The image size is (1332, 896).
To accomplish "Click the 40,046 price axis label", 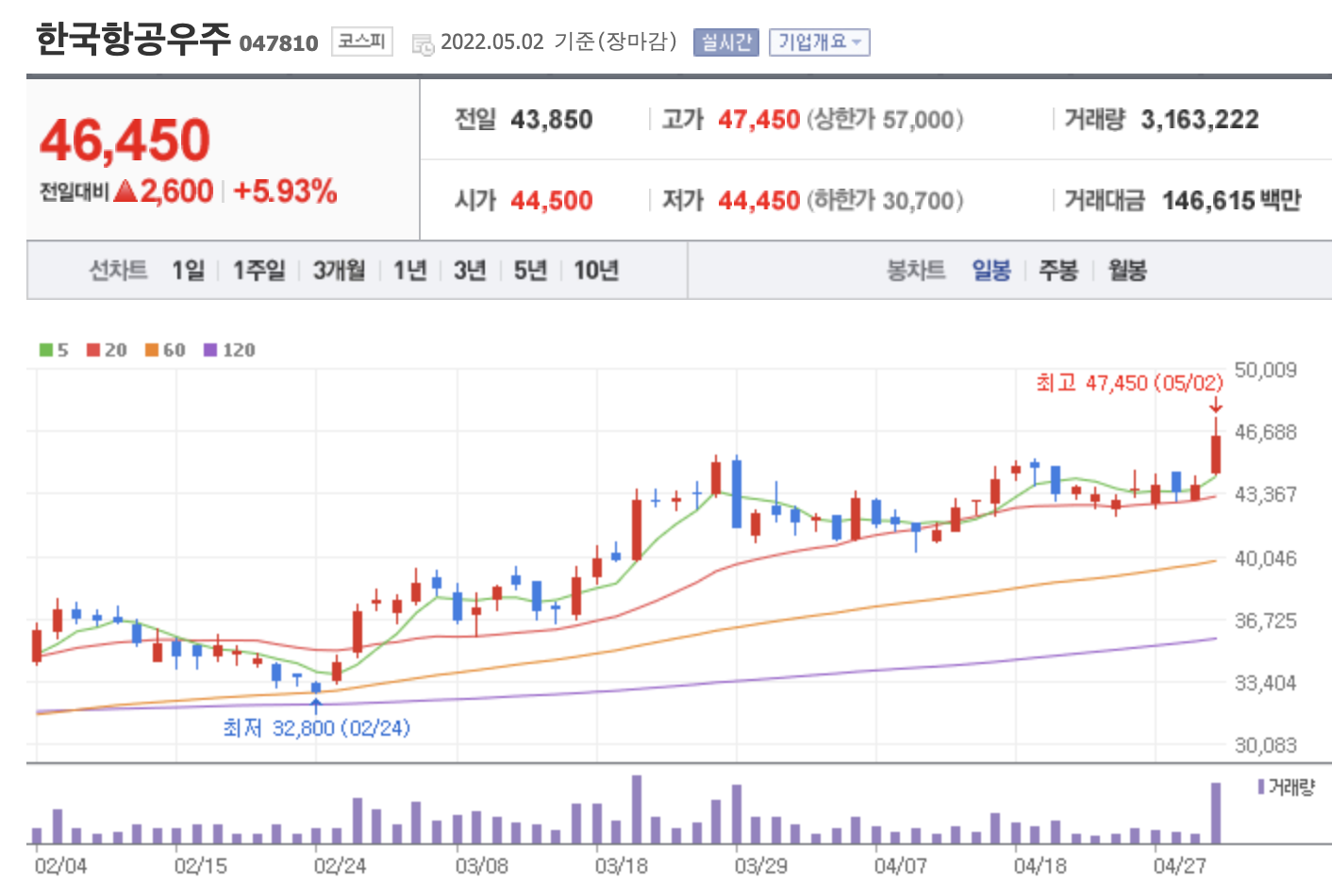I will point(1266,558).
